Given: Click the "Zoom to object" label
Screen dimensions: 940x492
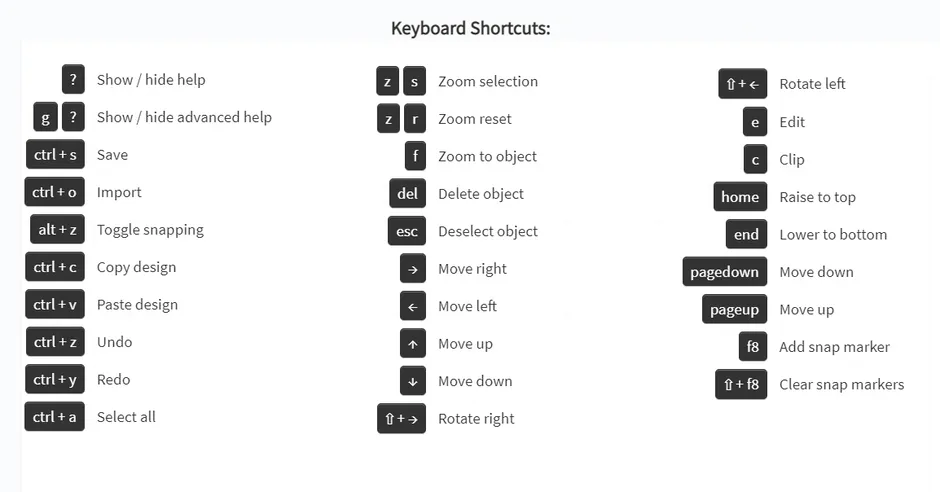Looking at the screenshot, I should [487, 156].
